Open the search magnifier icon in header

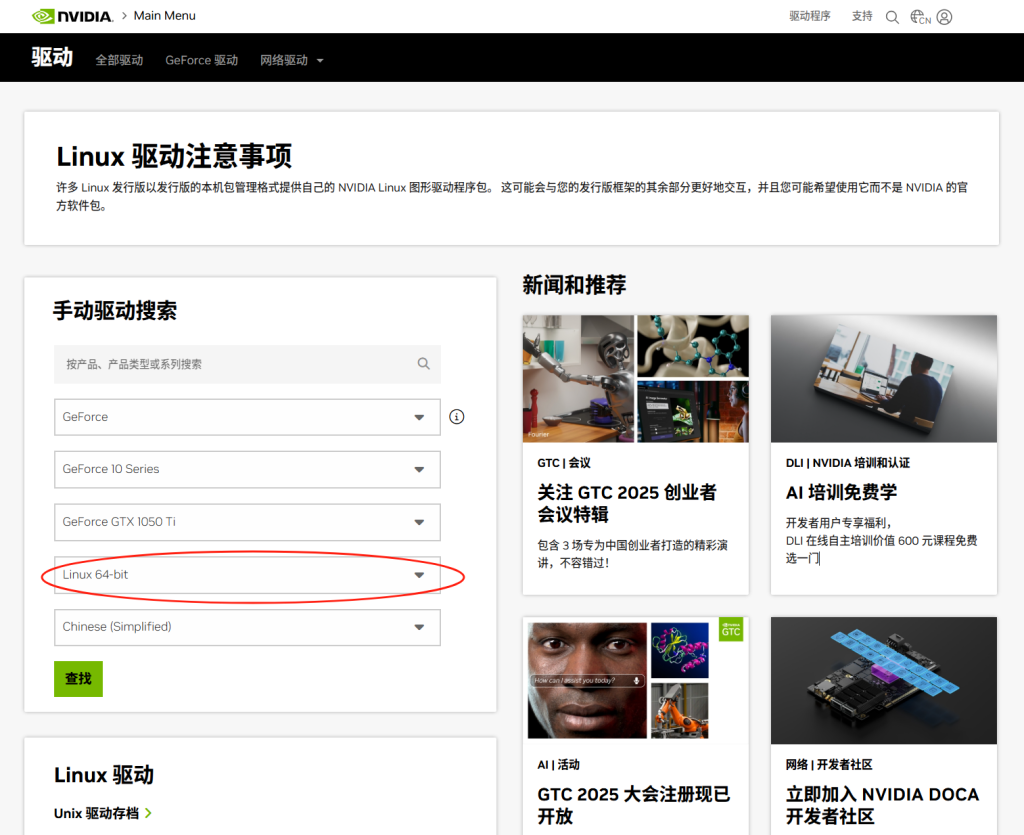point(892,17)
